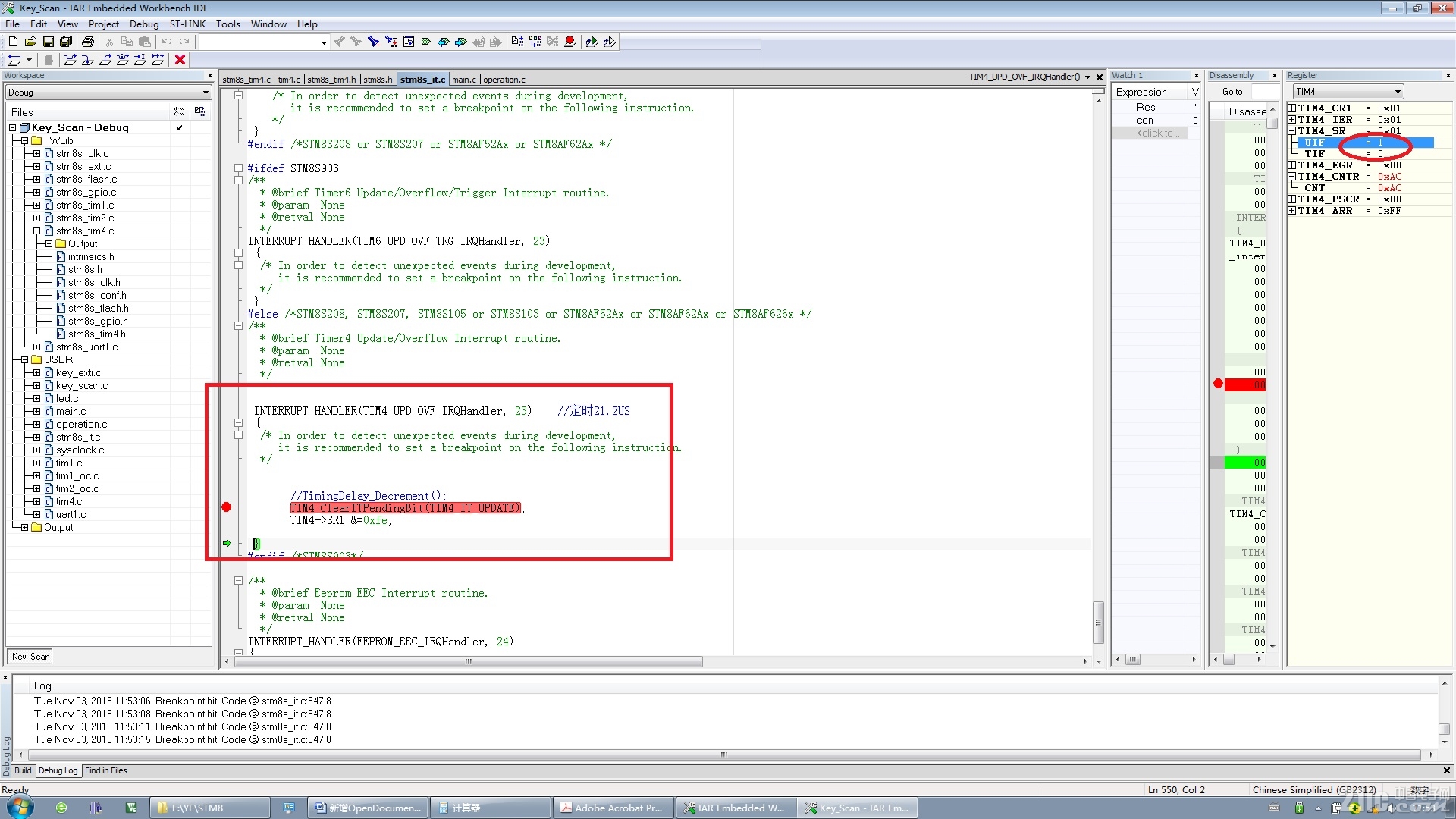
Task: Click the Step Out debug icon
Action: [105, 60]
